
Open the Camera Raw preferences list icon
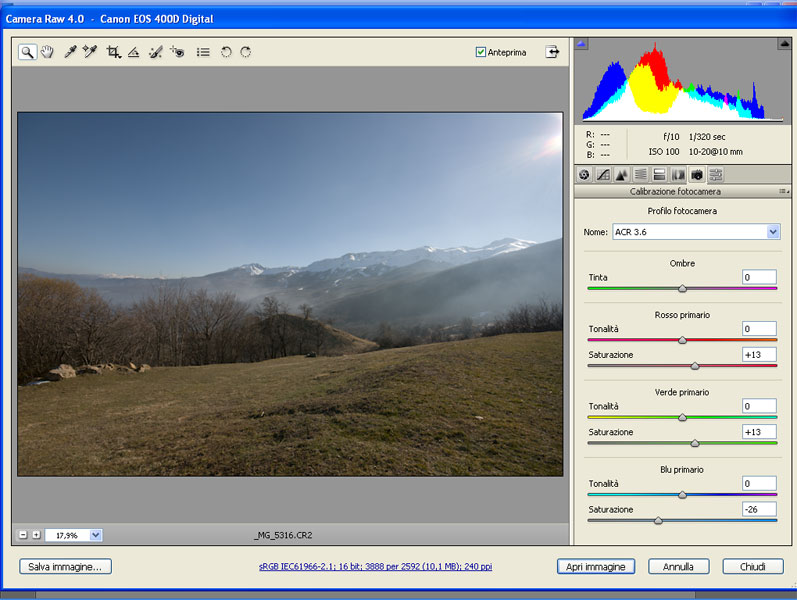point(203,52)
